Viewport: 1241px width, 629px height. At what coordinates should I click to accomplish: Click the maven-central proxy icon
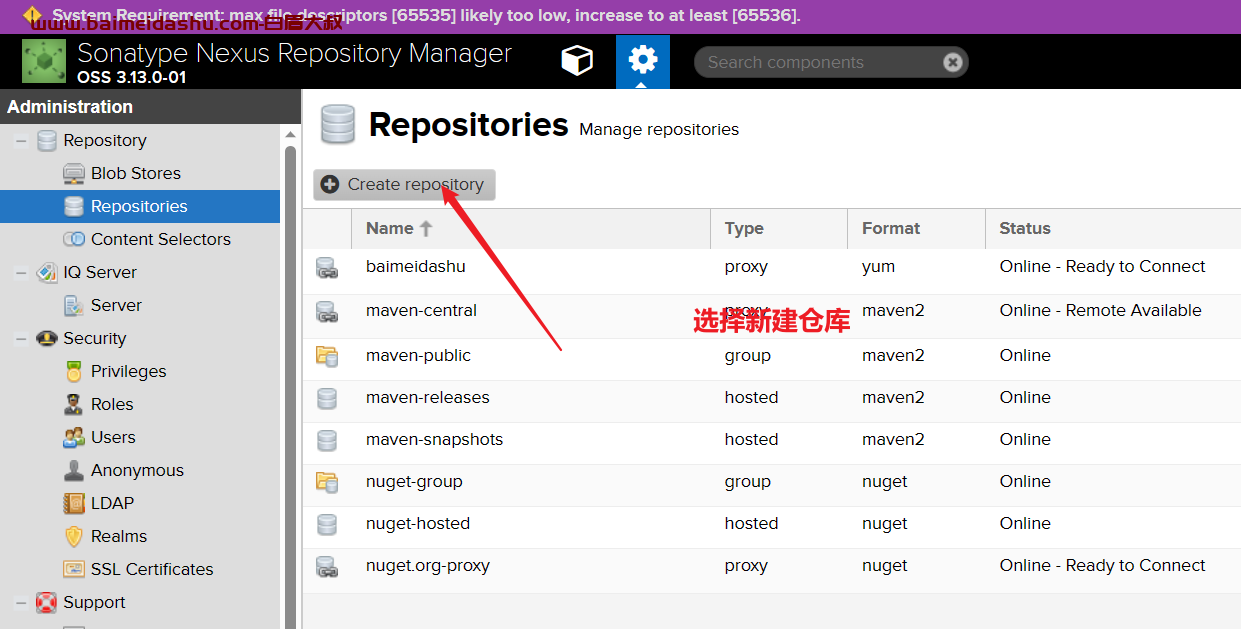[x=327, y=311]
